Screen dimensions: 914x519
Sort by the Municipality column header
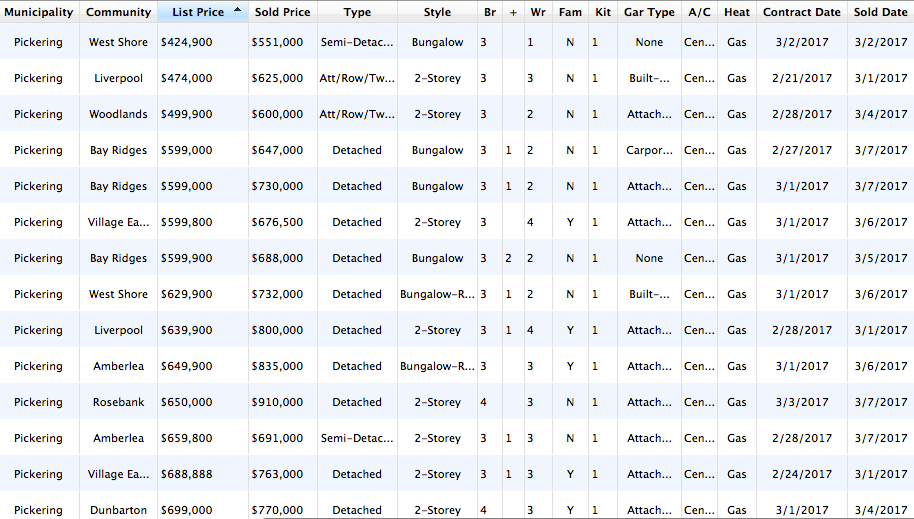[x=38, y=13]
